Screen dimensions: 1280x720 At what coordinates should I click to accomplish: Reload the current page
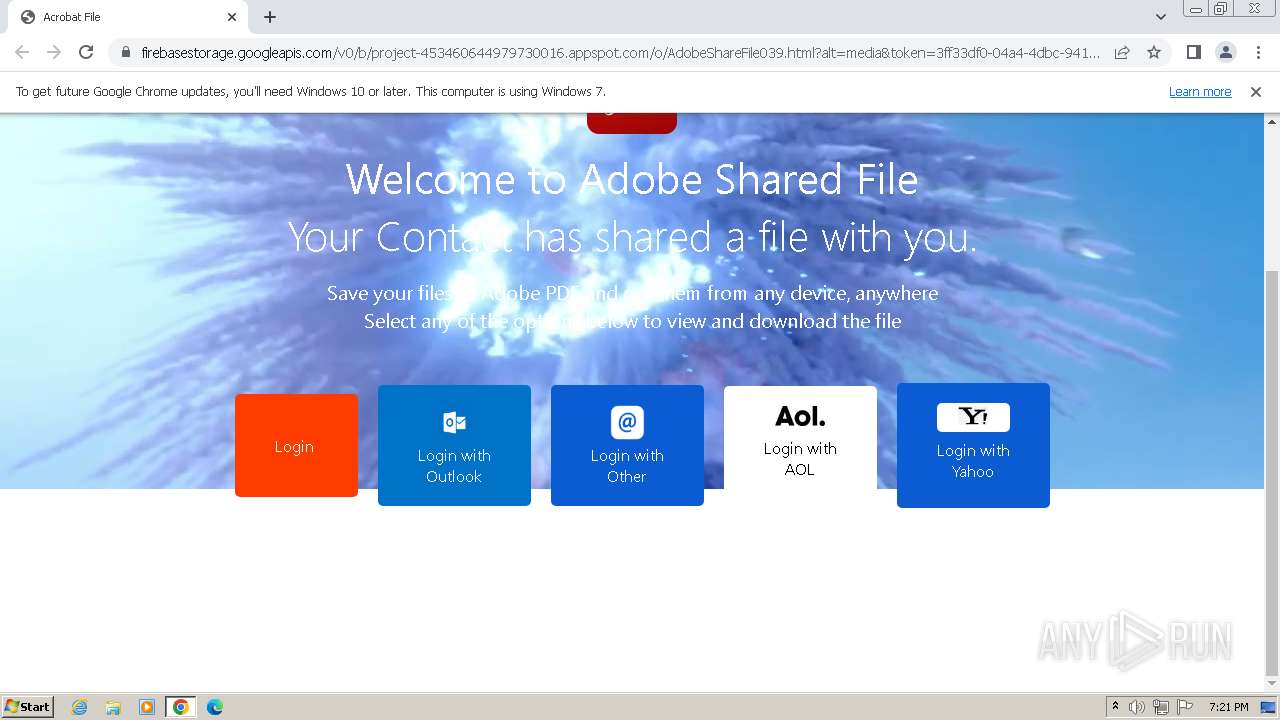tap(86, 52)
